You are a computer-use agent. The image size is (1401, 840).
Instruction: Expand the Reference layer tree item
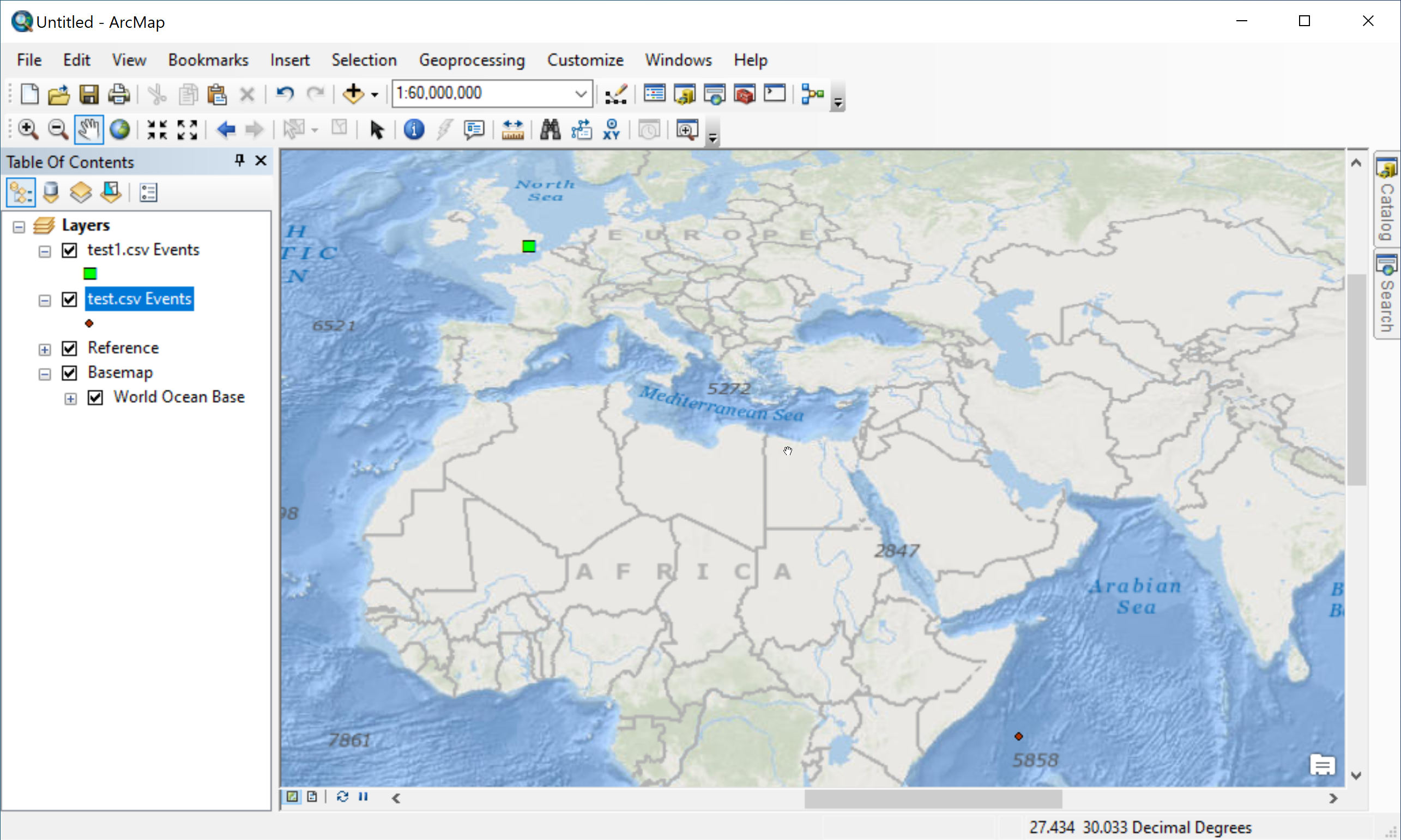tap(45, 349)
